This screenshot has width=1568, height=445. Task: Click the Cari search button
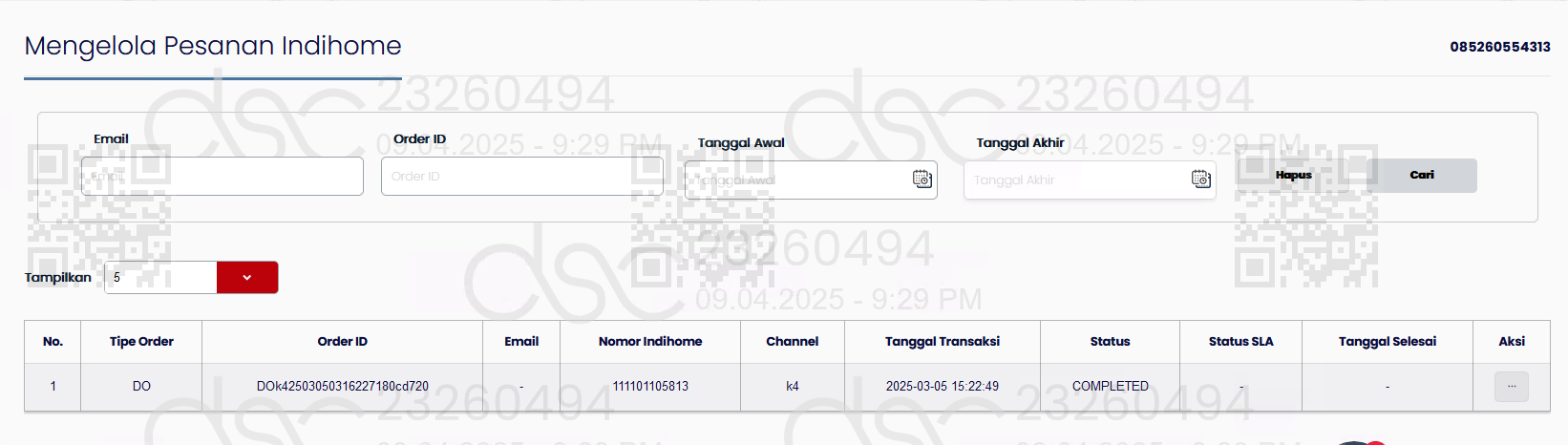pyautogui.click(x=1422, y=175)
